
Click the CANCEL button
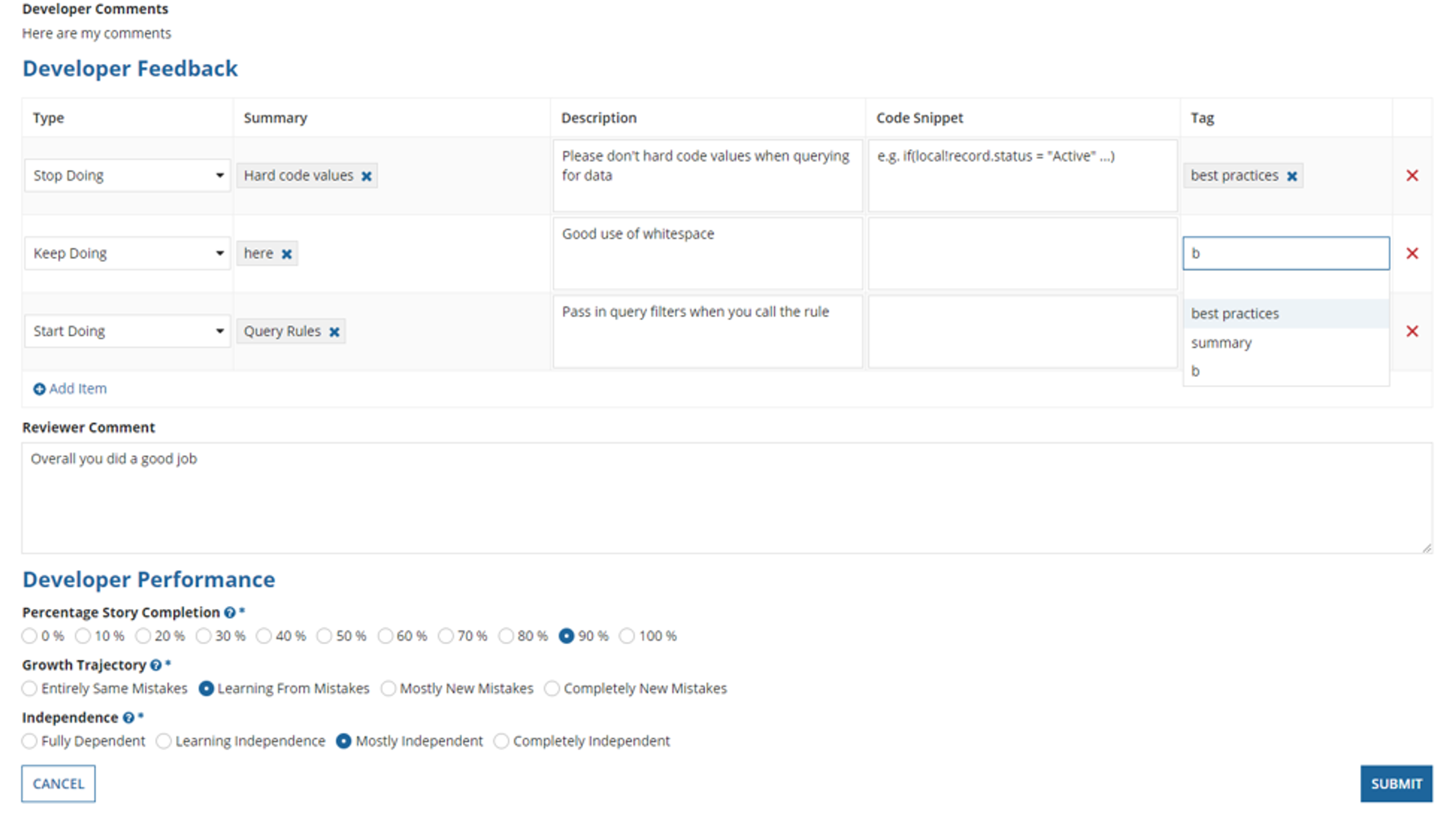pyautogui.click(x=58, y=783)
